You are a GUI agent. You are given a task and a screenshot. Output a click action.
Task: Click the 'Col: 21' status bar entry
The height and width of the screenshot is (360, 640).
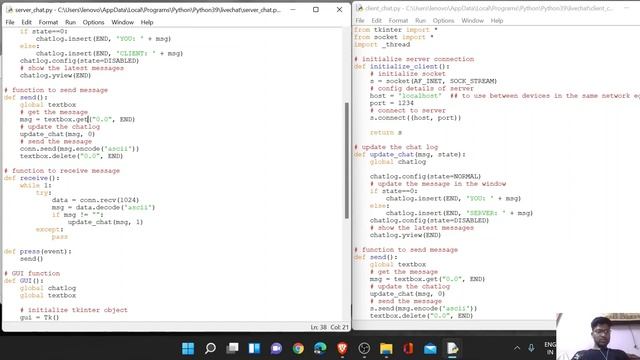[340, 327]
